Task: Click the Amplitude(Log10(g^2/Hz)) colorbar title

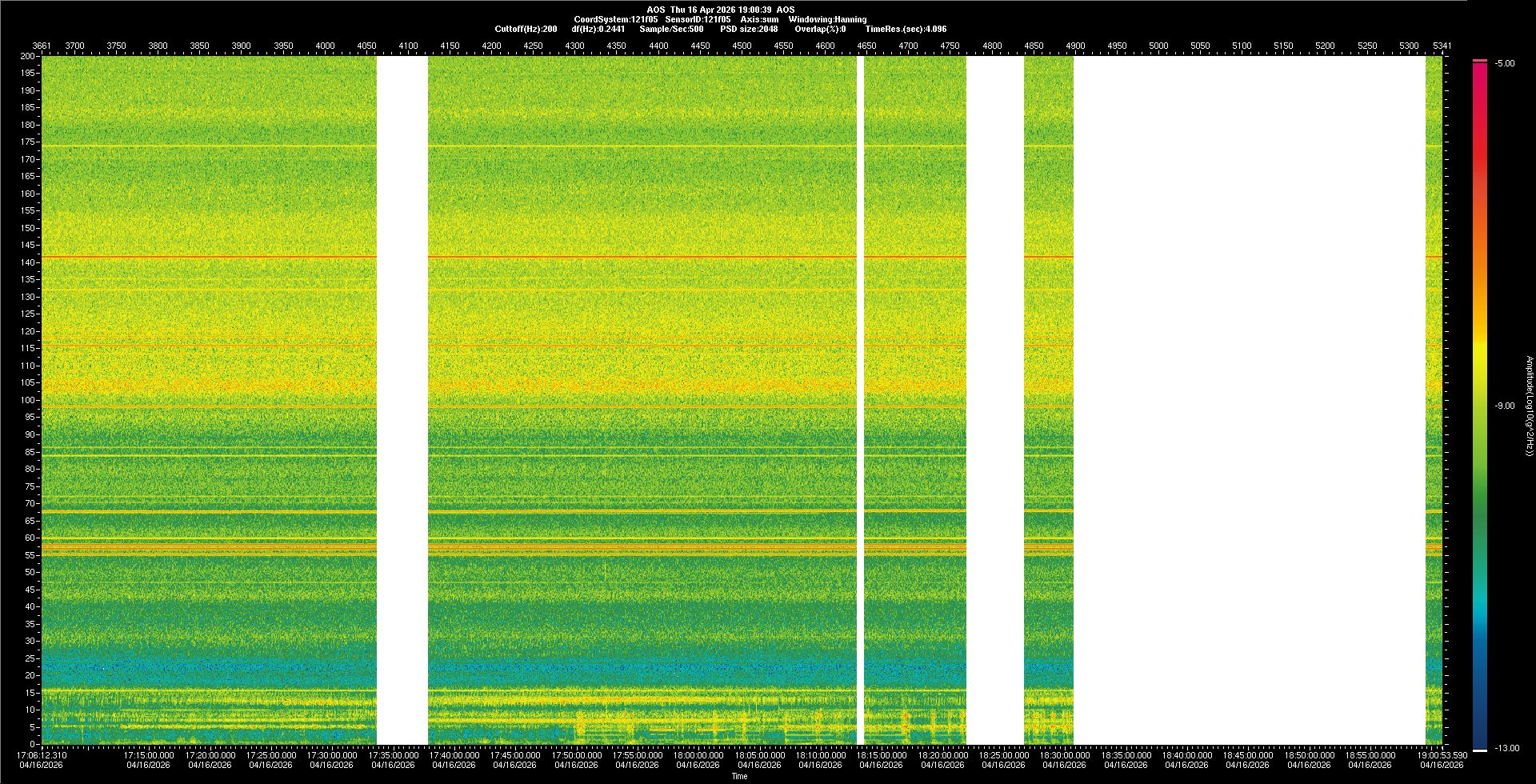Action: [x=1529, y=406]
